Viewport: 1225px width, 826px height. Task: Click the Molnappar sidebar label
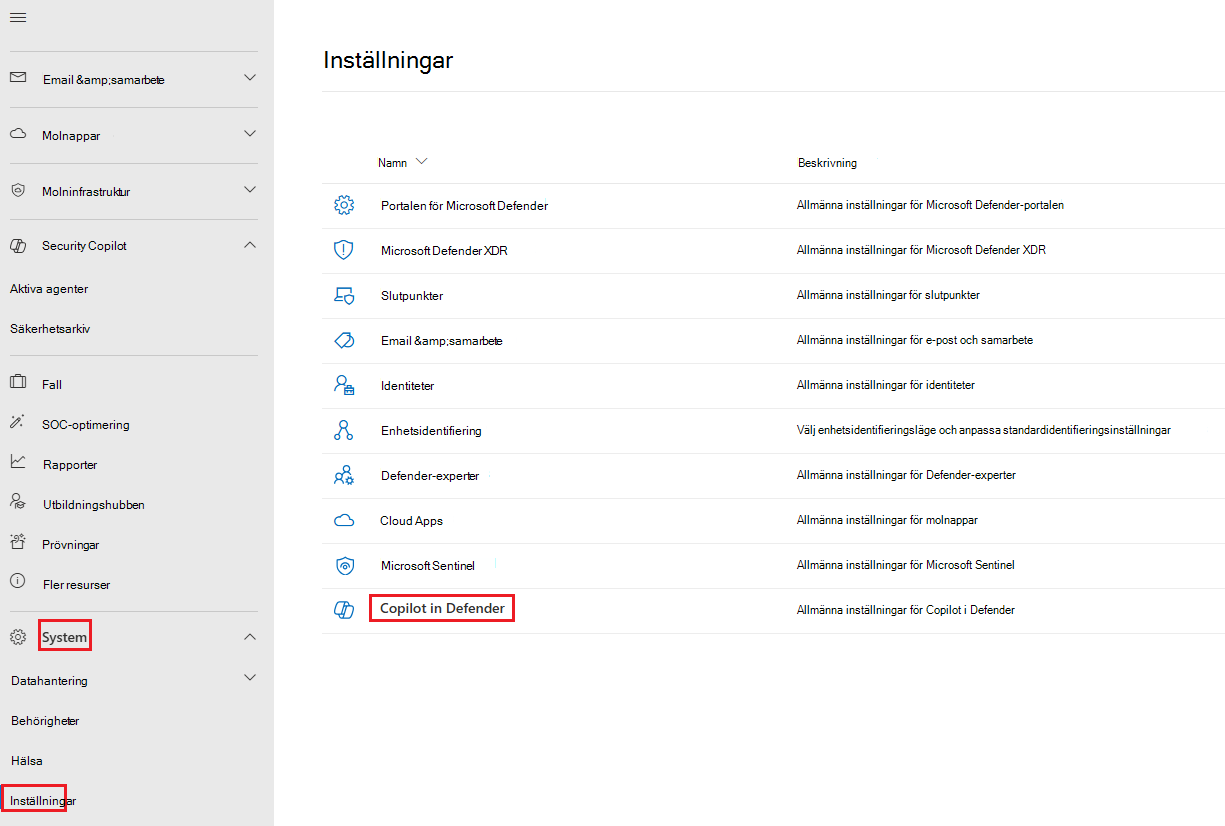pos(71,136)
